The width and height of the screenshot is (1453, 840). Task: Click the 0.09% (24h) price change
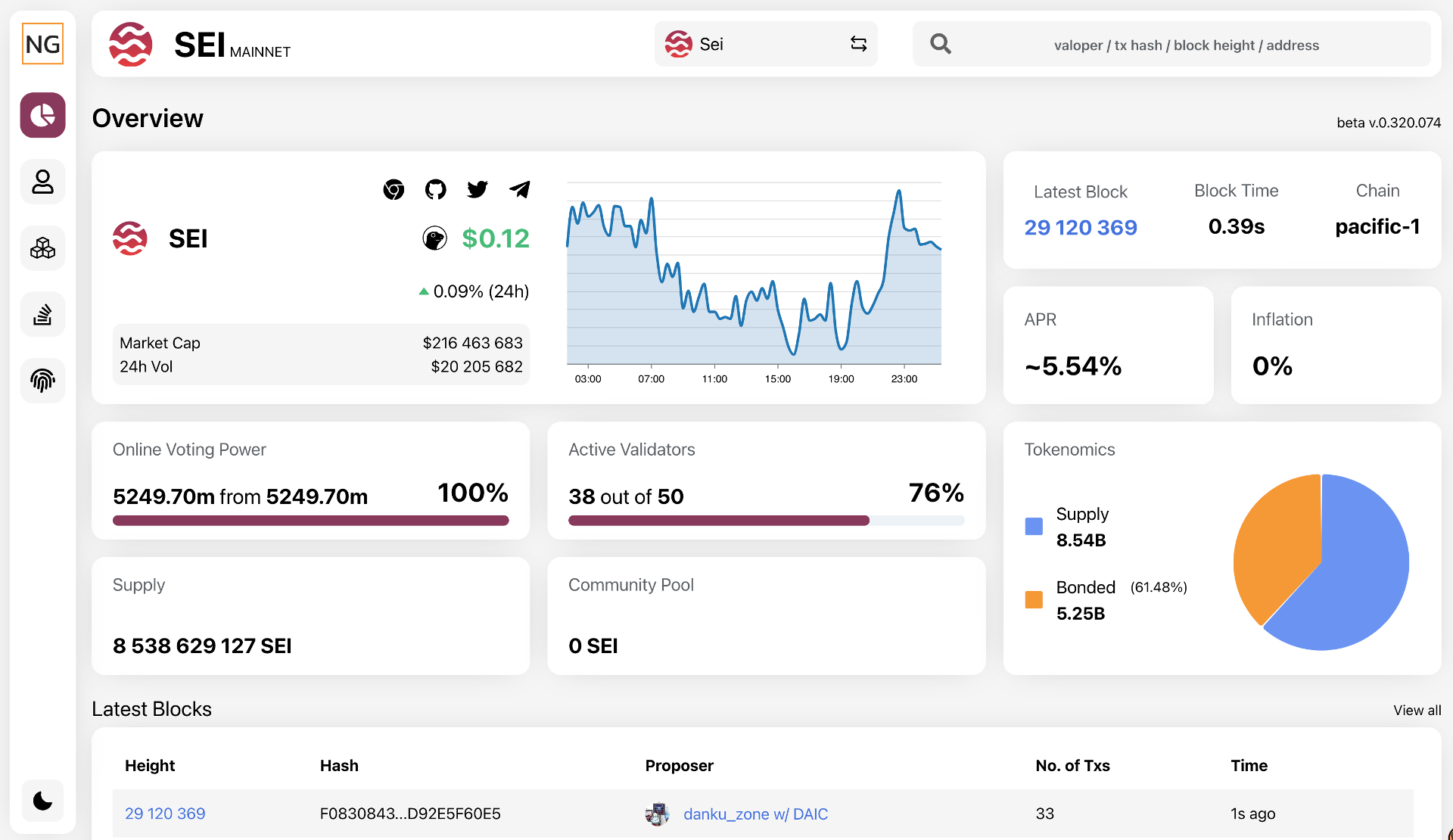point(474,291)
